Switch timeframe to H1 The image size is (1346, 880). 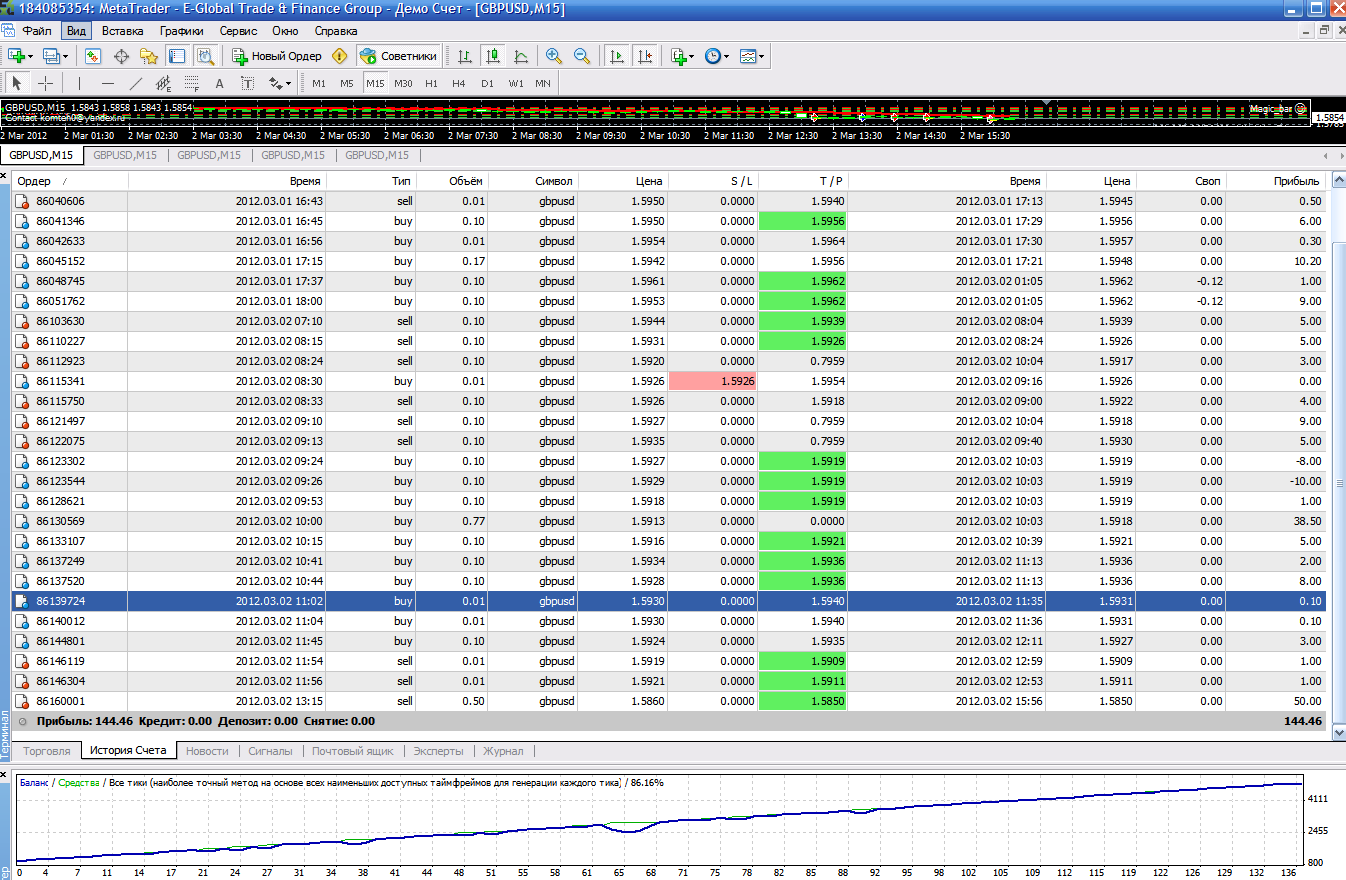point(431,83)
